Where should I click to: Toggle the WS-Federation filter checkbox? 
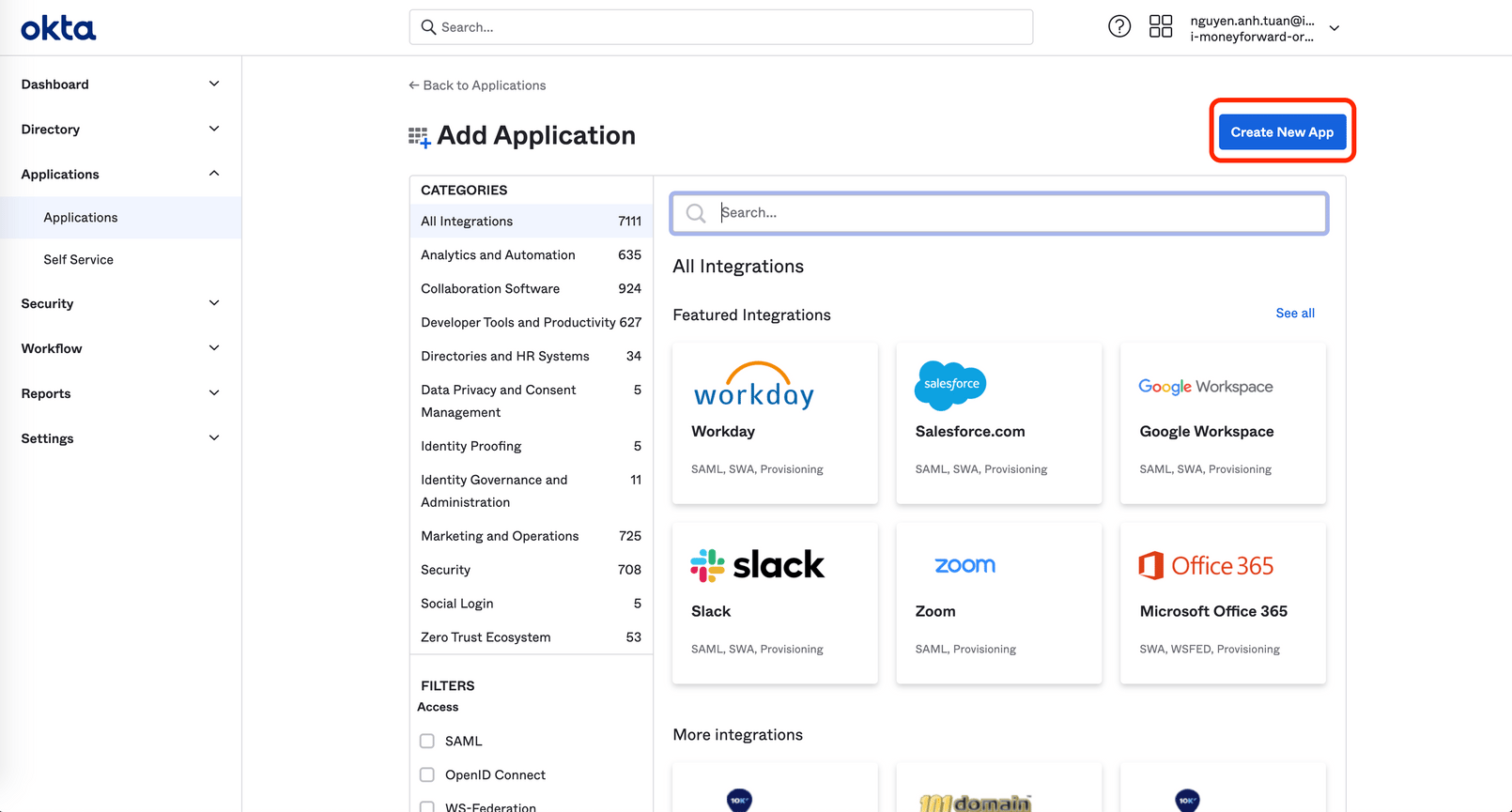point(427,806)
